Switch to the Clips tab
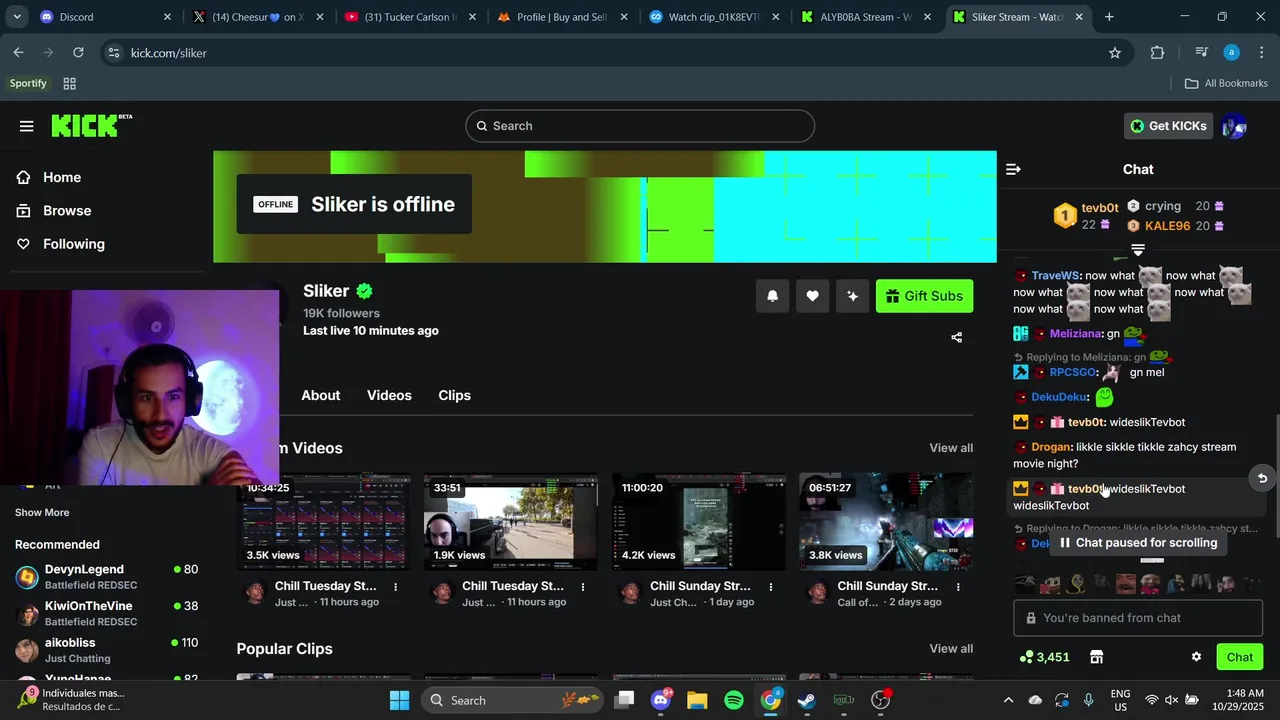The width and height of the screenshot is (1280, 720). [454, 395]
